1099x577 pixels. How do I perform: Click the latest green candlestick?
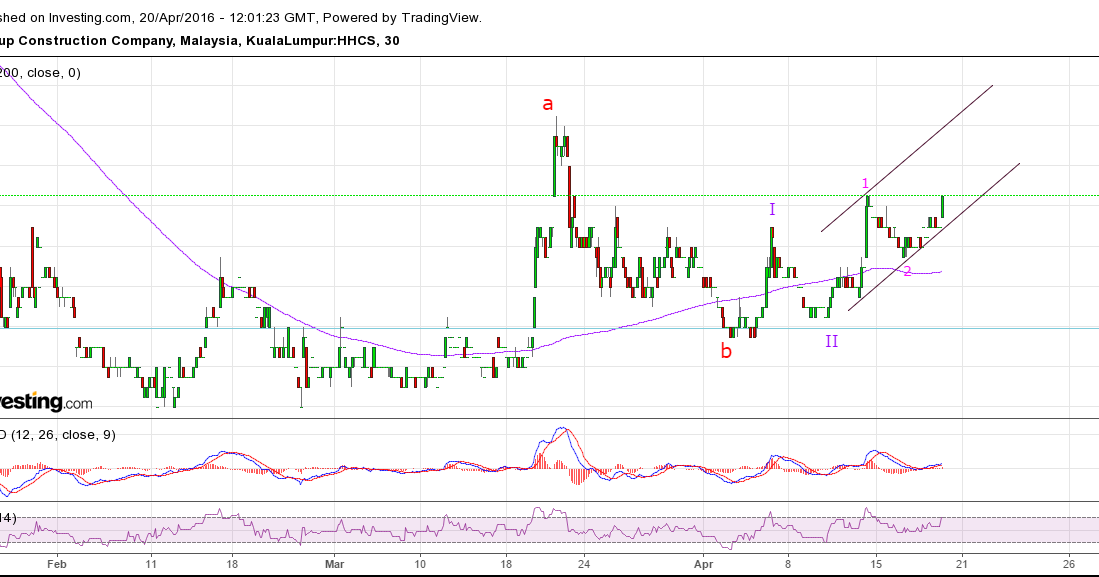(943, 207)
